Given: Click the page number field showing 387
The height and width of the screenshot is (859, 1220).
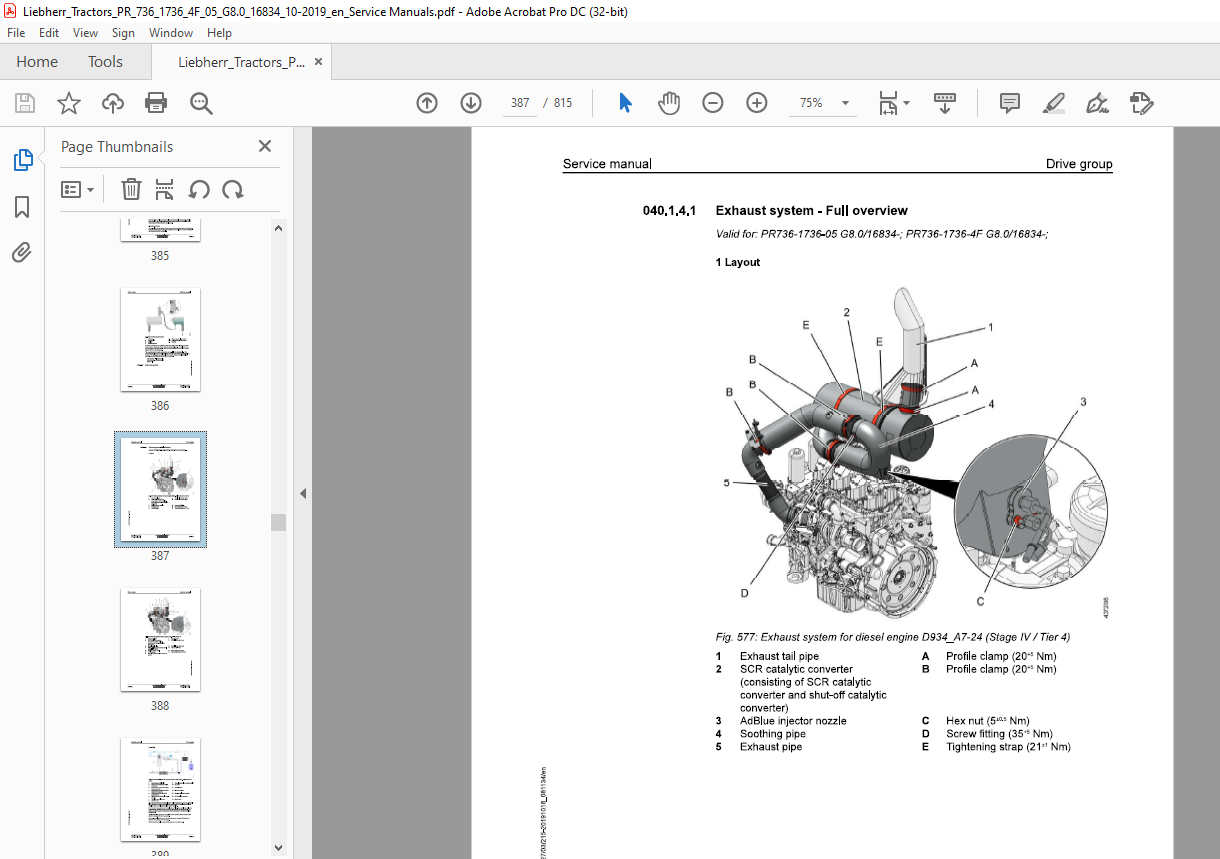Looking at the screenshot, I should tap(520, 103).
